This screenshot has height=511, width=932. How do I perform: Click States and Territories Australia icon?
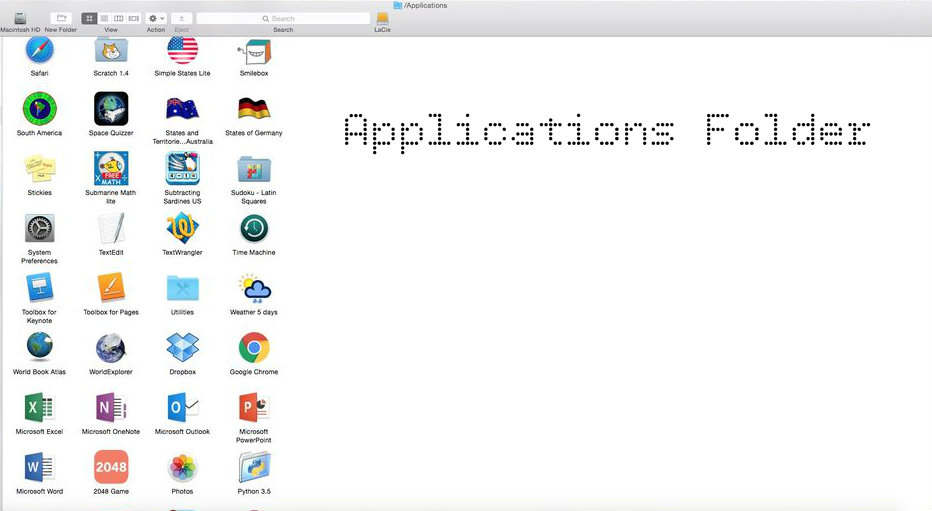[x=182, y=109]
